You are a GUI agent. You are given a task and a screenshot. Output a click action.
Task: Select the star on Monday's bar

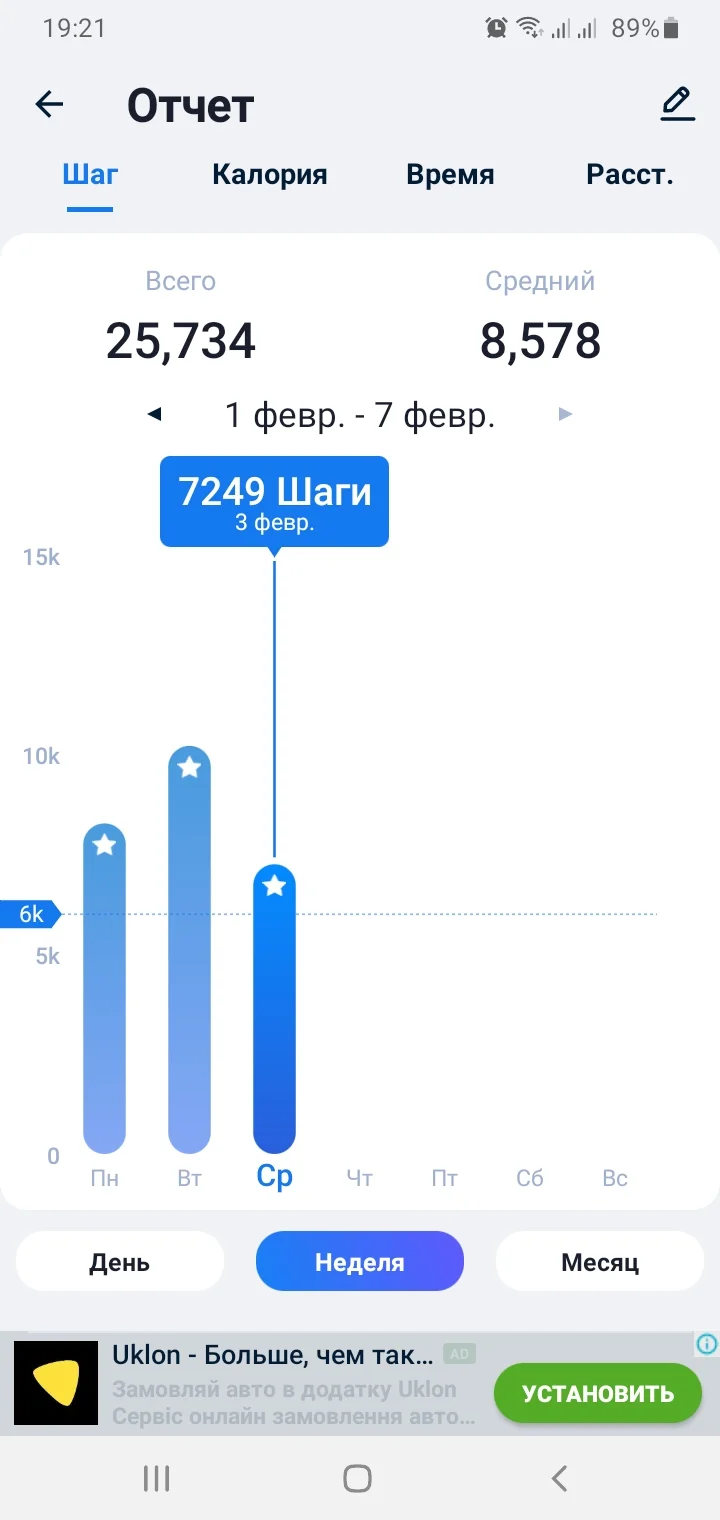tap(104, 846)
